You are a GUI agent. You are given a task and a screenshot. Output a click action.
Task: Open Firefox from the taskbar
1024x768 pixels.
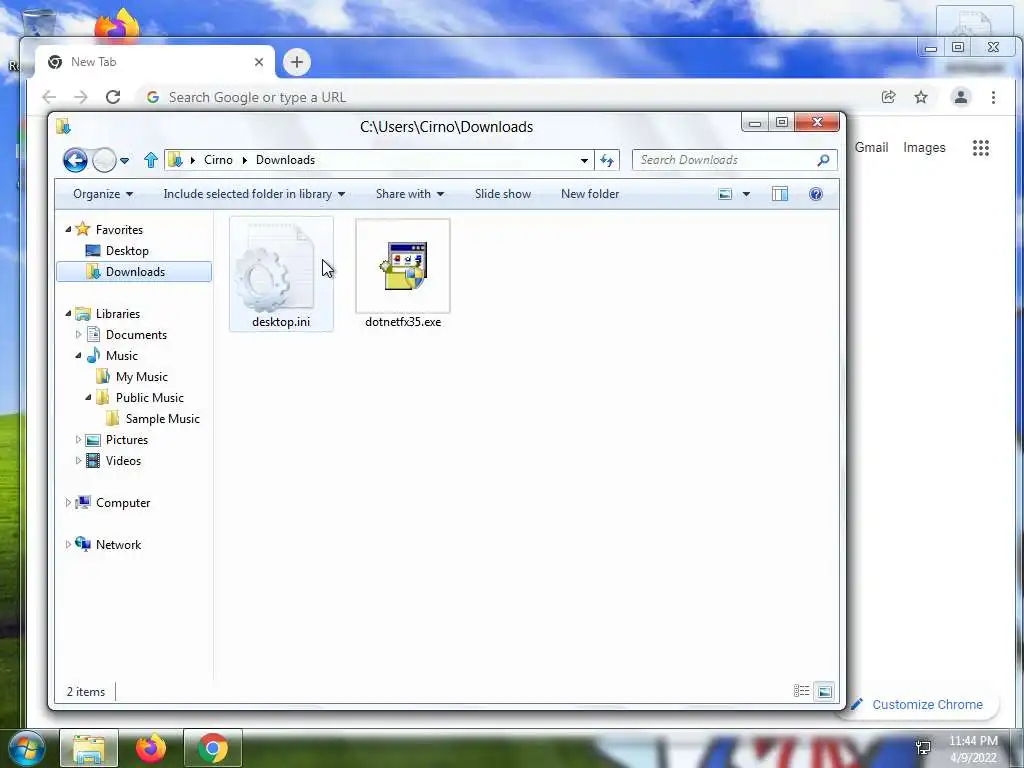click(151, 748)
